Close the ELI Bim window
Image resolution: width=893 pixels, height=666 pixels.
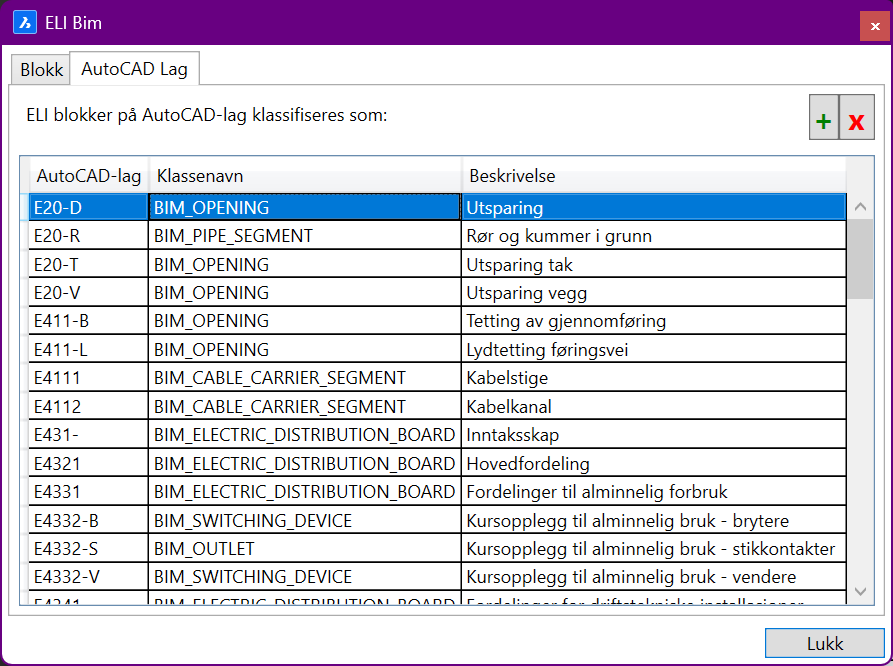click(x=874, y=25)
